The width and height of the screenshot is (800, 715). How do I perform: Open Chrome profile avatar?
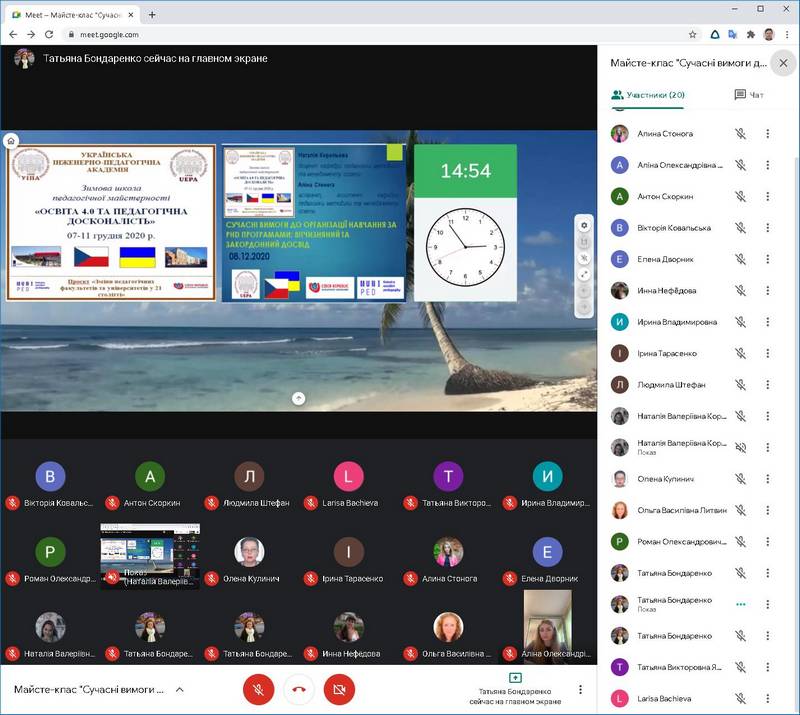tap(769, 34)
